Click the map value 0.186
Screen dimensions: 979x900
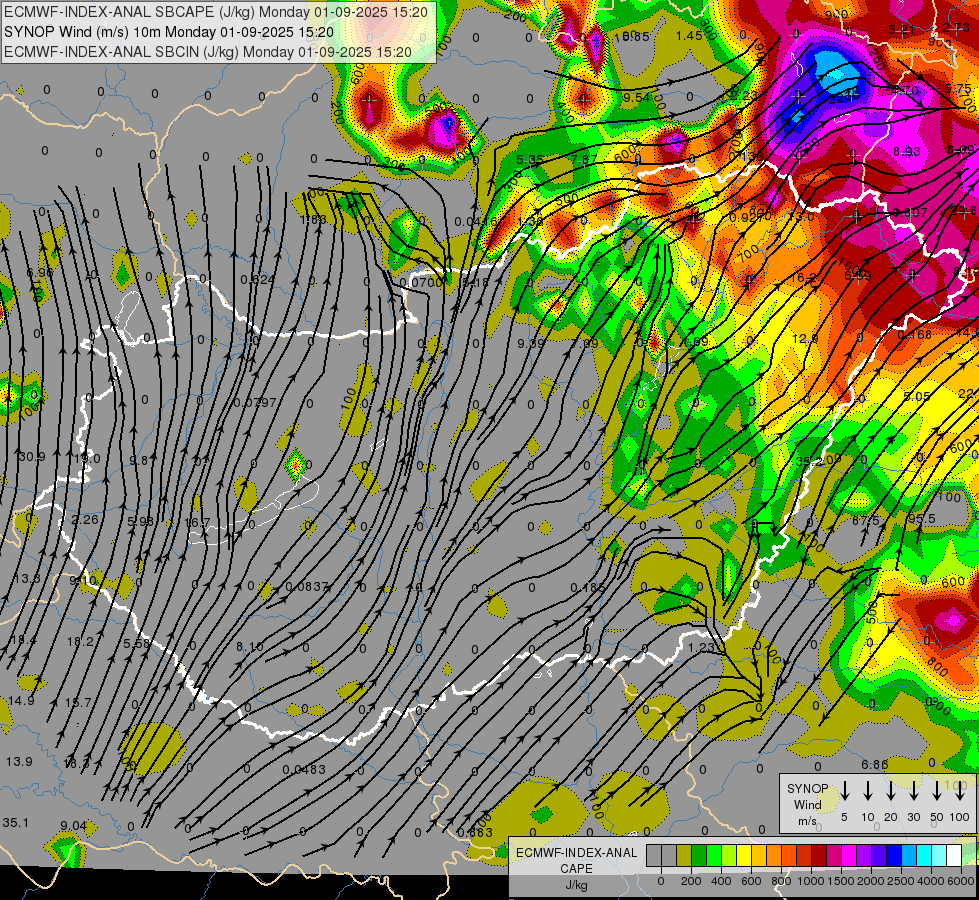tap(588, 588)
